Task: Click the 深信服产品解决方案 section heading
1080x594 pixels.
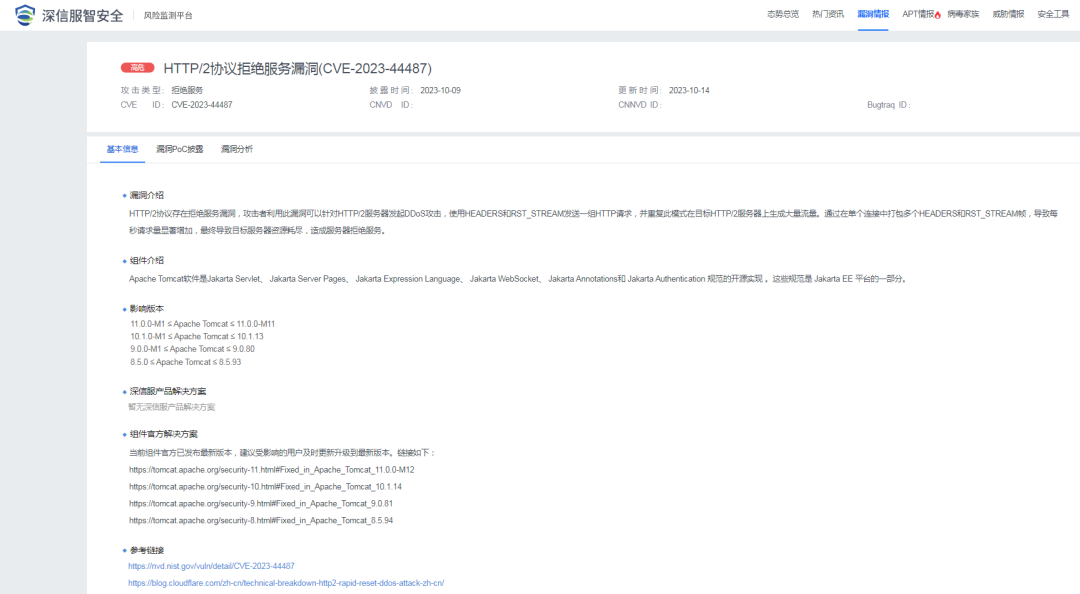Action: tap(167, 391)
